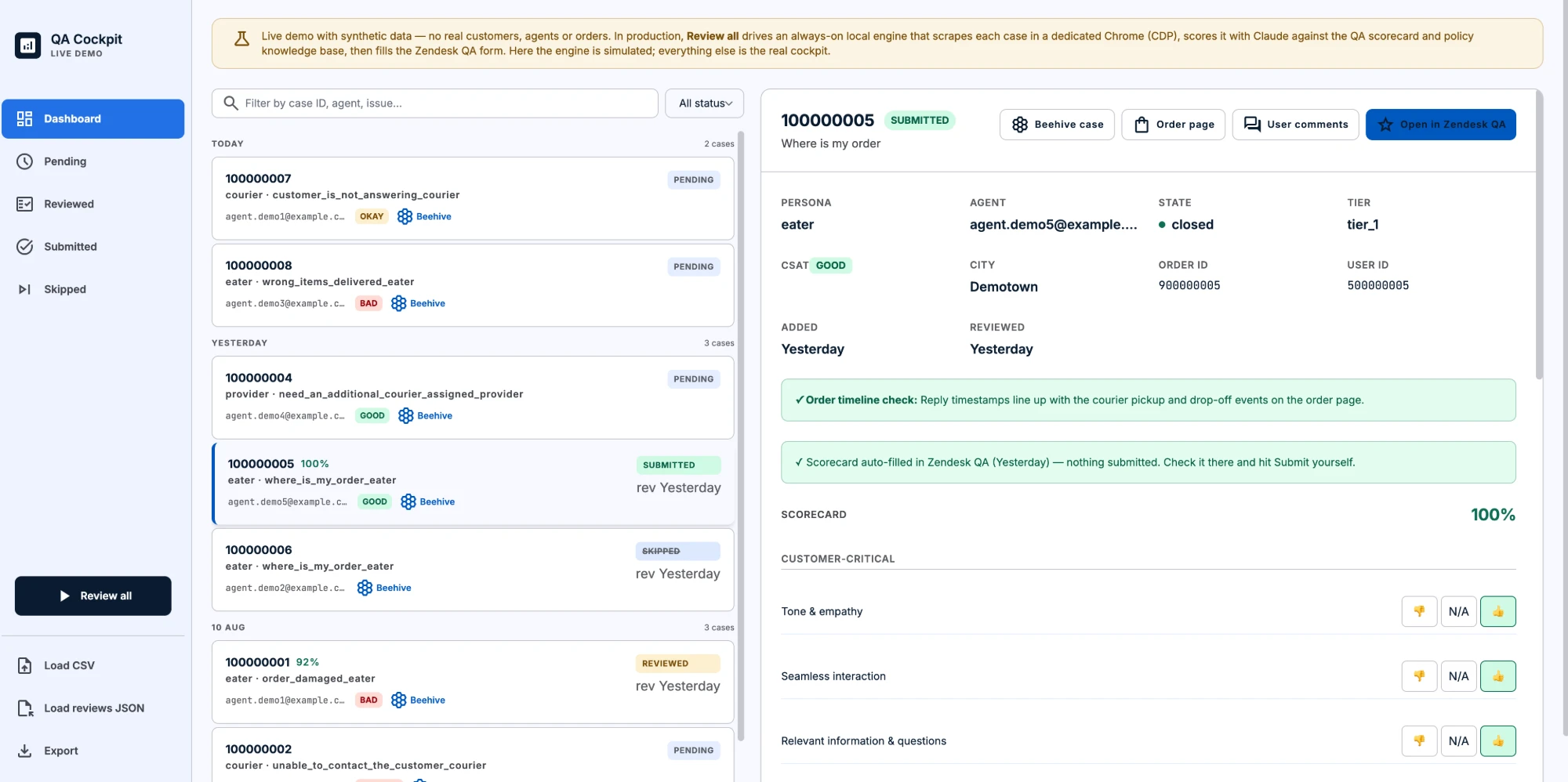
Task: Rate Relevant information & questions thumbs up
Action: 1497,741
